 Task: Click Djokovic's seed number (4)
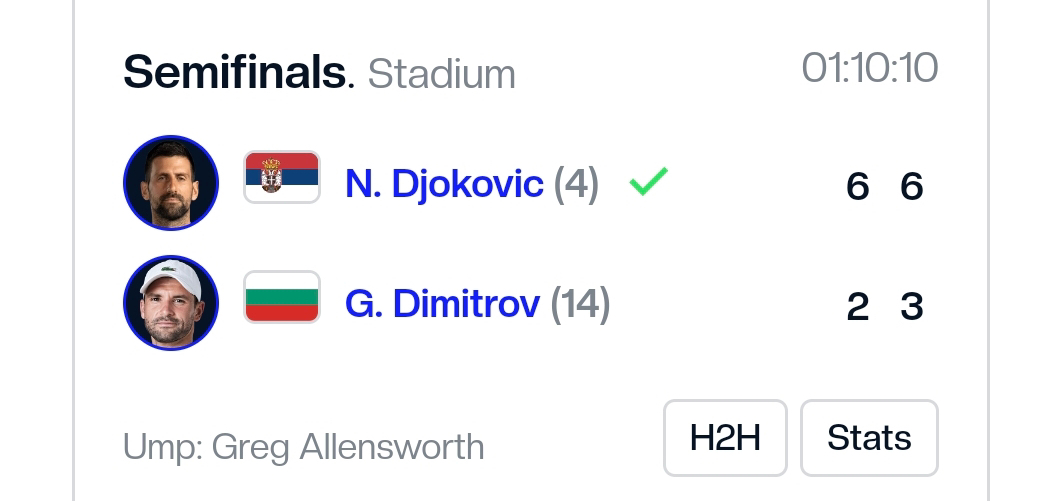point(576,184)
